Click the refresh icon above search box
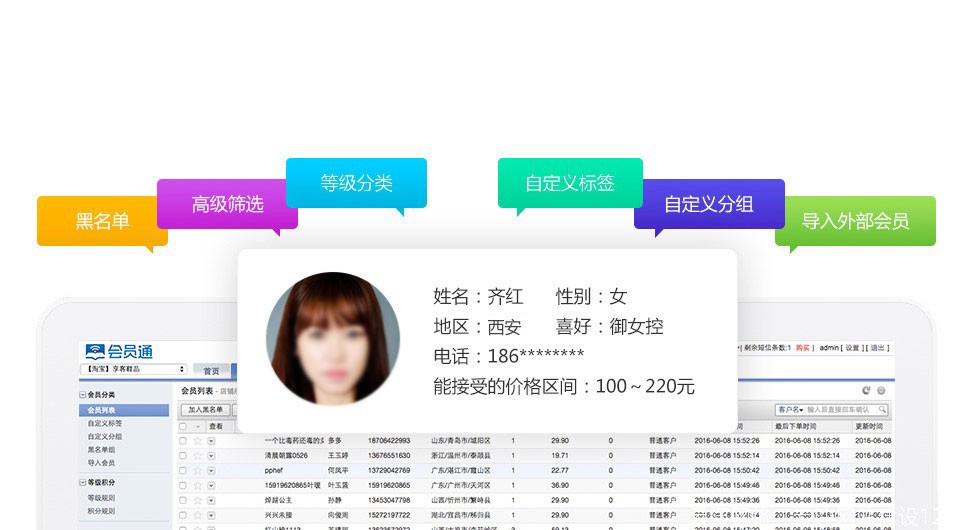967x530 pixels. [866, 391]
